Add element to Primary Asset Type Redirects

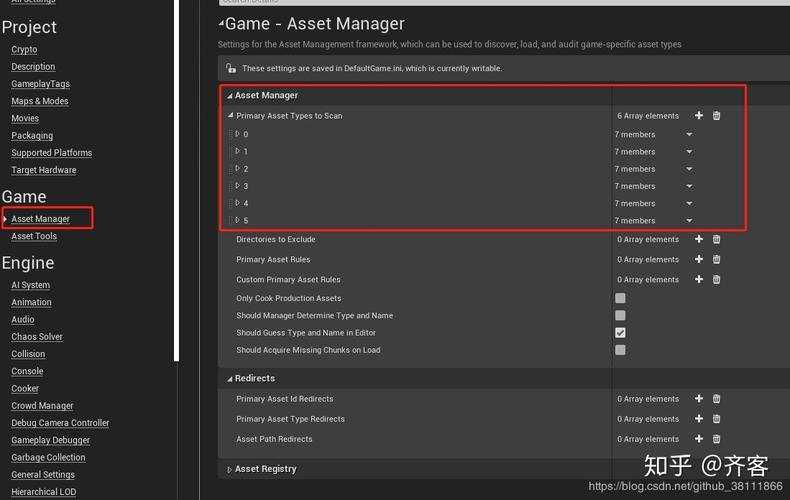(x=699, y=419)
